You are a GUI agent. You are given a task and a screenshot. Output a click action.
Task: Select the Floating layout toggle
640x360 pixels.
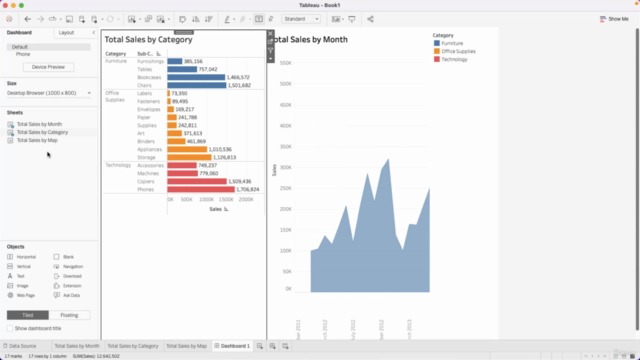(69, 315)
